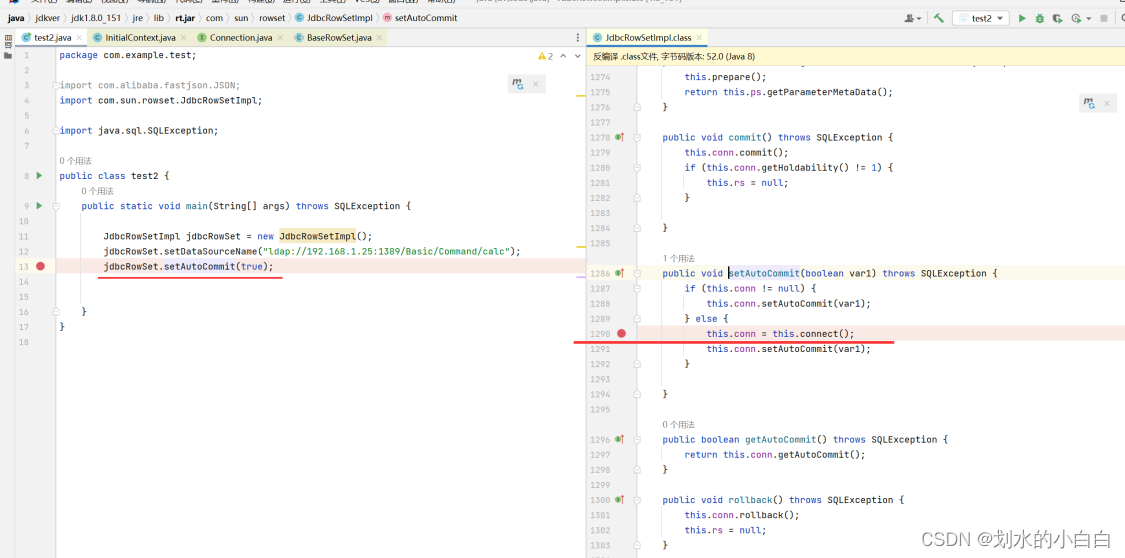
Task: Switch to the BaseRowSet.java tab
Action: tap(338, 37)
